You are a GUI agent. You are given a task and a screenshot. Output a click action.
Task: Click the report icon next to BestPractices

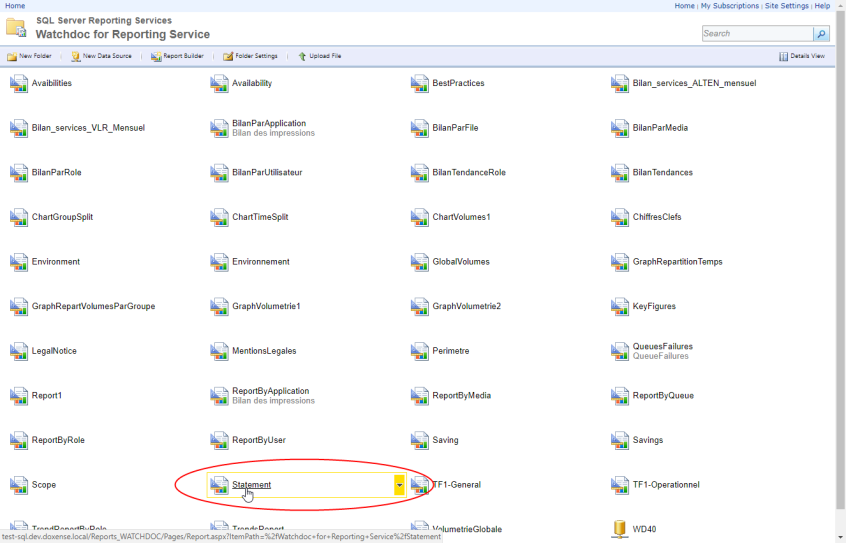[x=420, y=83]
